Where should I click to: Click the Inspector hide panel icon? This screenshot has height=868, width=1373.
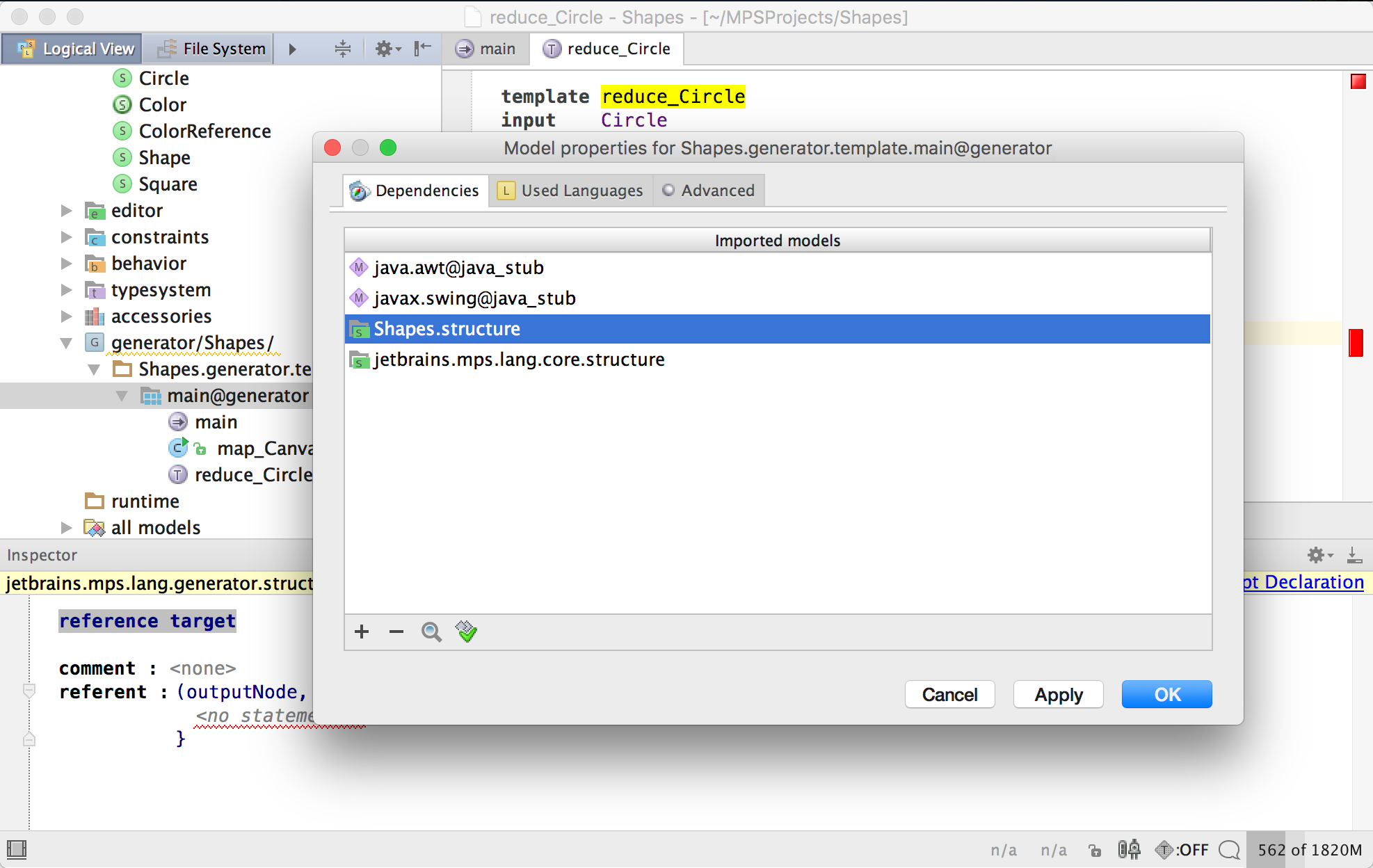click(x=1354, y=555)
